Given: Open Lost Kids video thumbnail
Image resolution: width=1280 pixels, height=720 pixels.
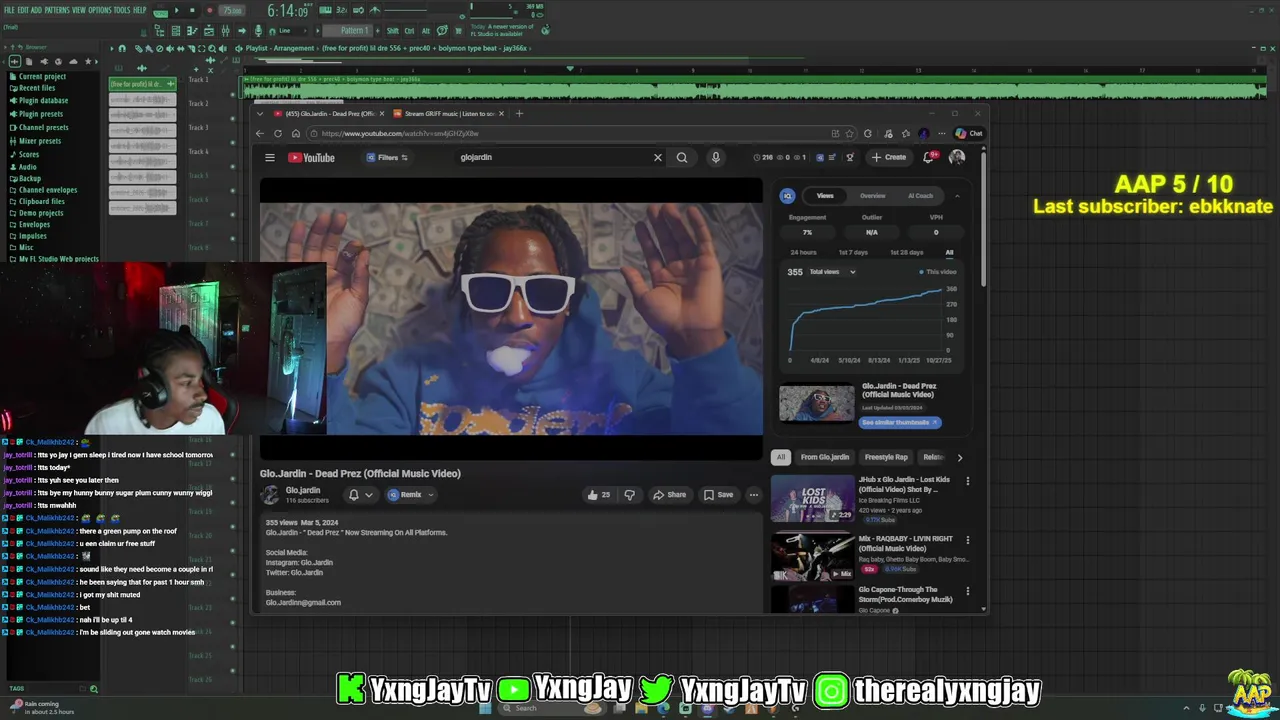Looking at the screenshot, I should point(812,499).
